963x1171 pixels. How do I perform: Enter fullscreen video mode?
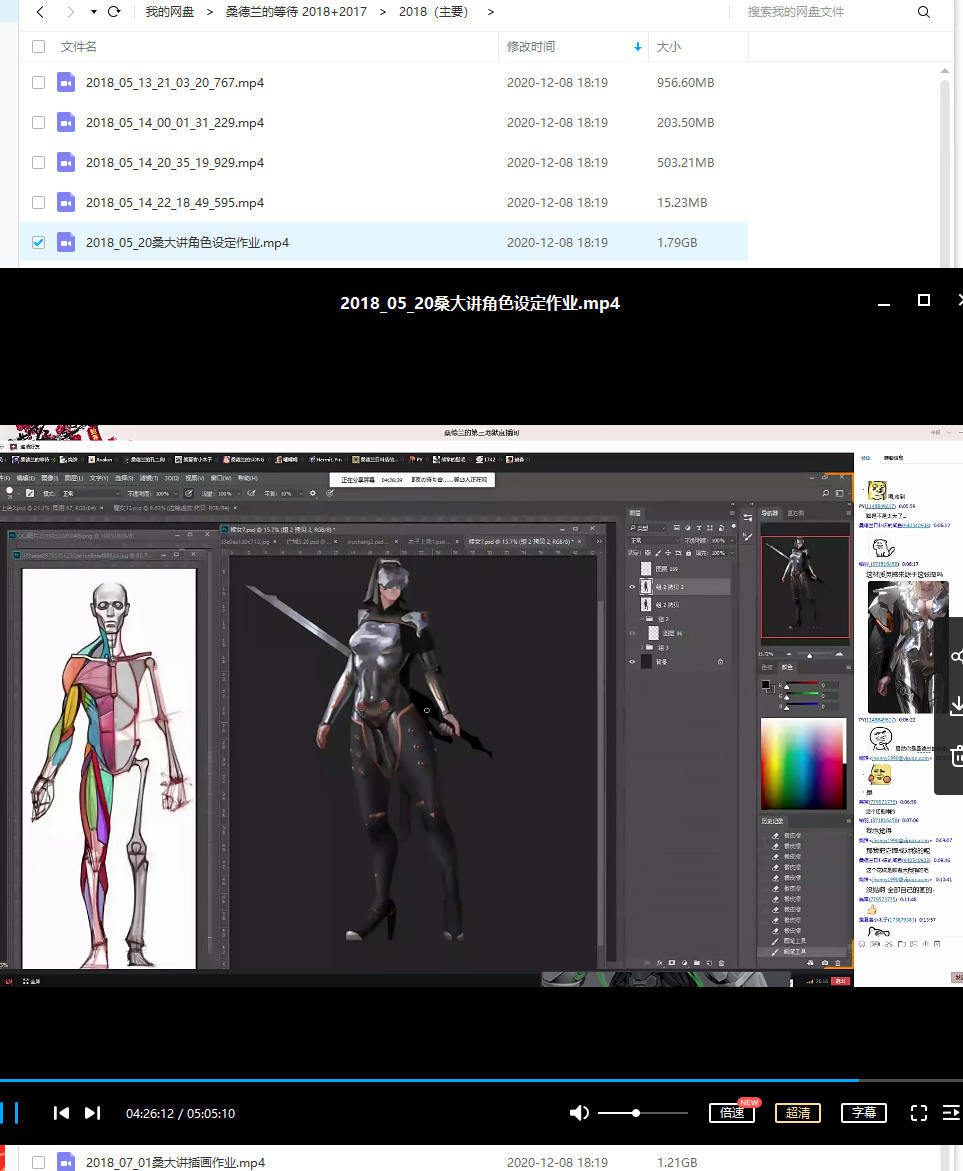[918, 1113]
